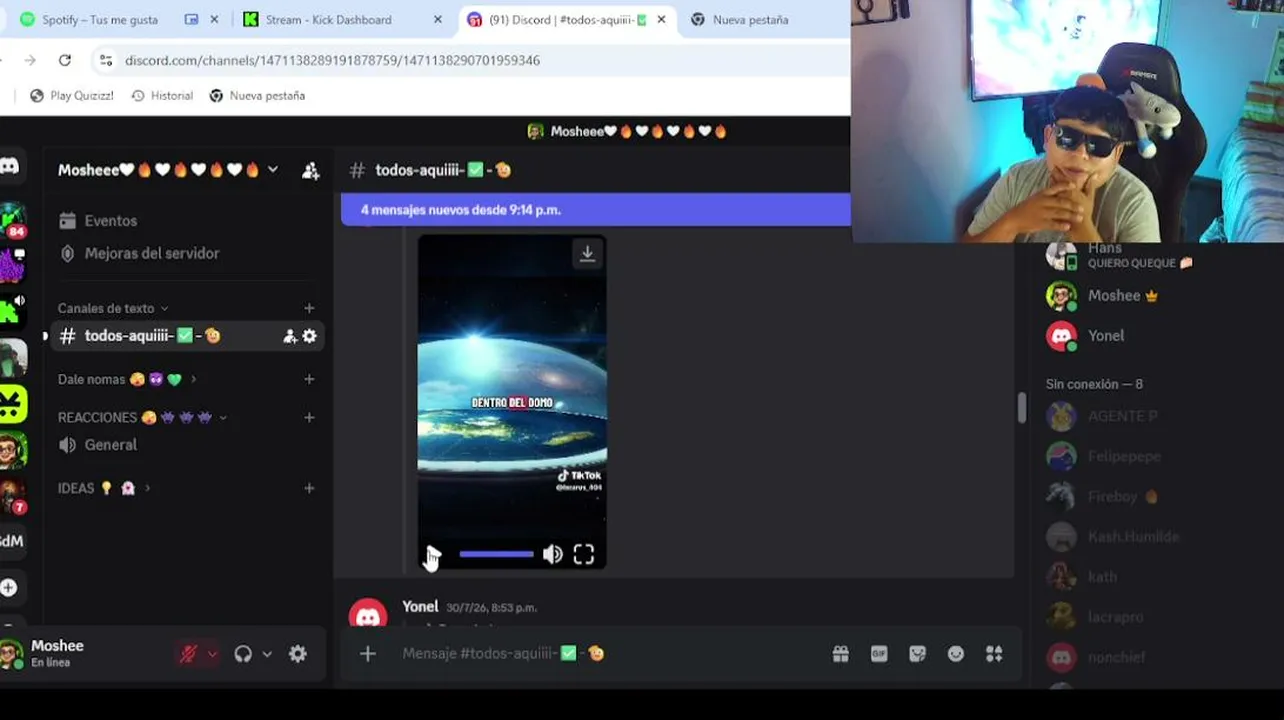
Task: Open Nueva pestaña bookmark
Action: (x=257, y=96)
